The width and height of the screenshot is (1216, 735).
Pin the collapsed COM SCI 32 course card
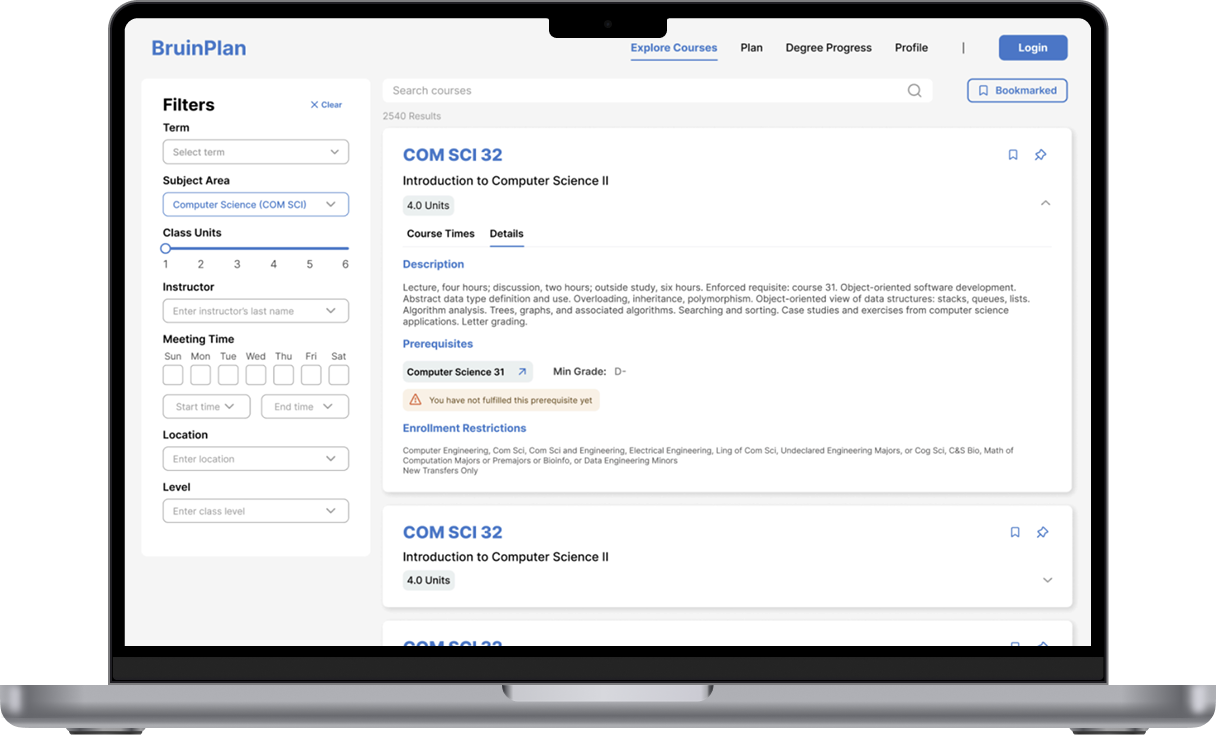[1042, 533]
